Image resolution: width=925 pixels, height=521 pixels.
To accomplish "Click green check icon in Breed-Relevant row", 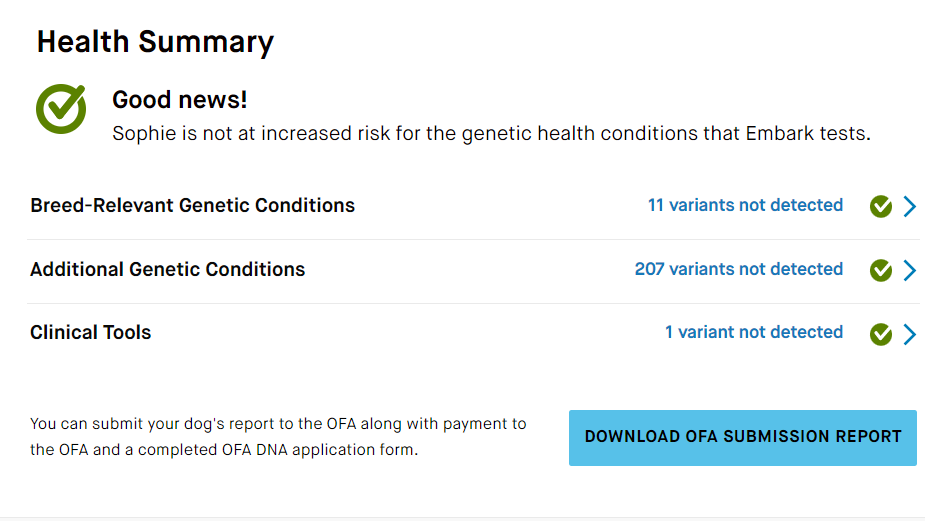I will (881, 206).
